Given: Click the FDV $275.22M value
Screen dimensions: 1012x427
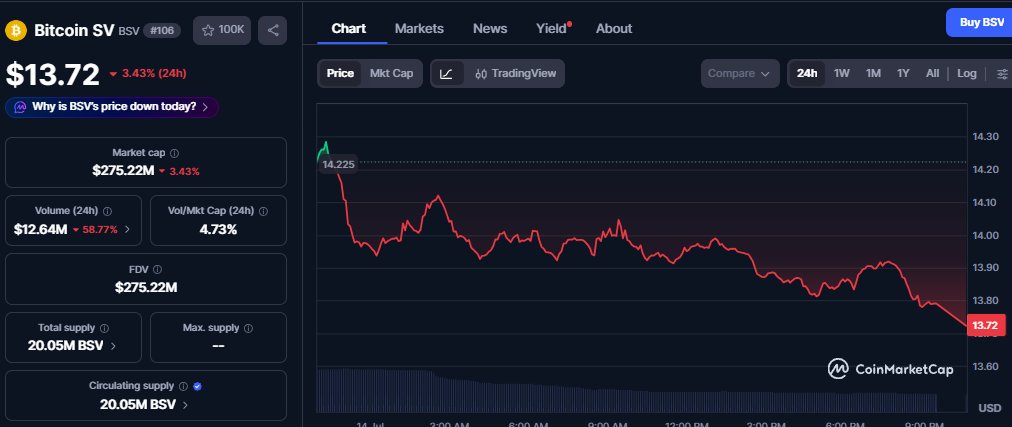Looking at the screenshot, I should 146,288.
